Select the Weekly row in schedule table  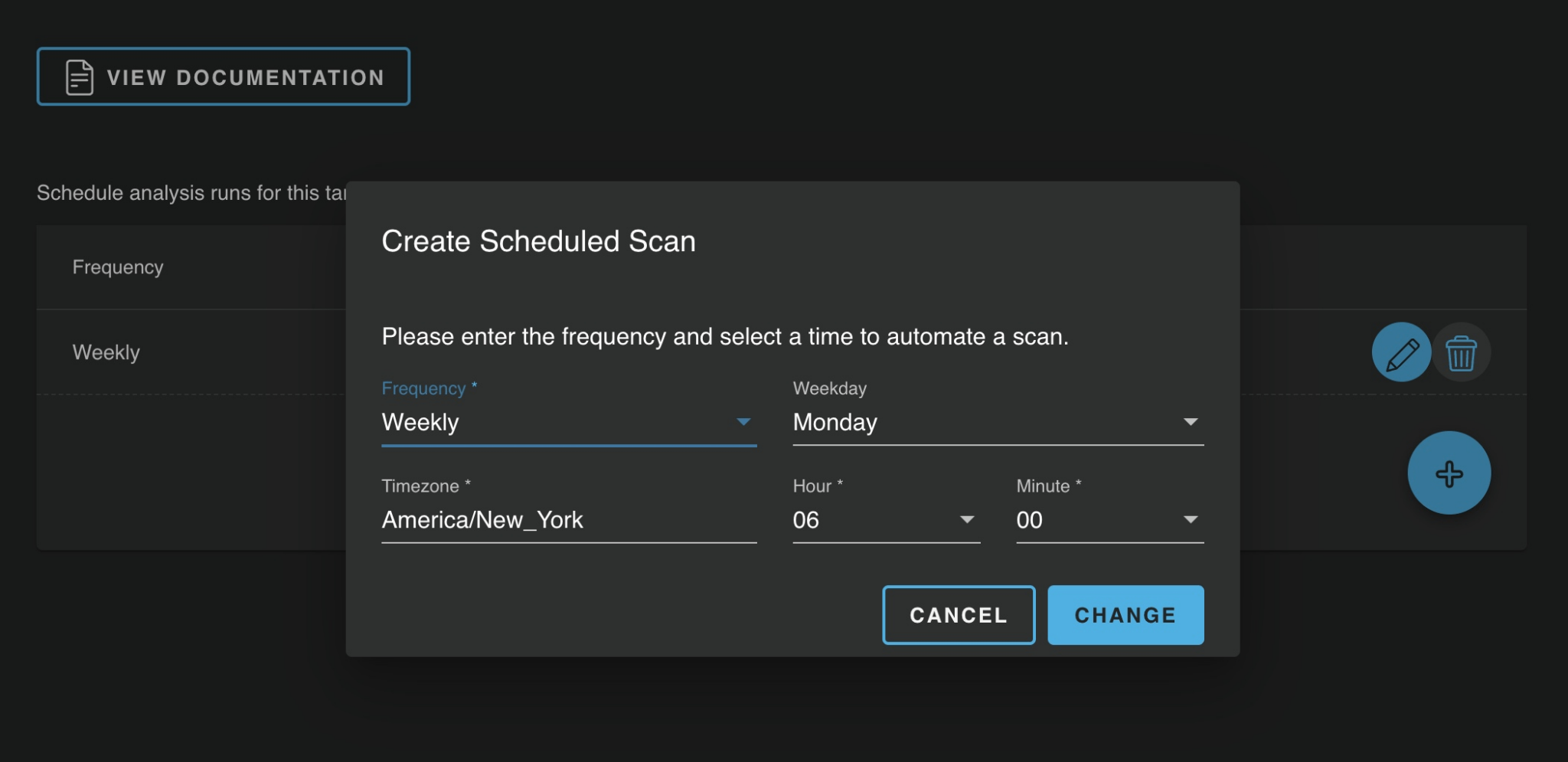pos(106,352)
